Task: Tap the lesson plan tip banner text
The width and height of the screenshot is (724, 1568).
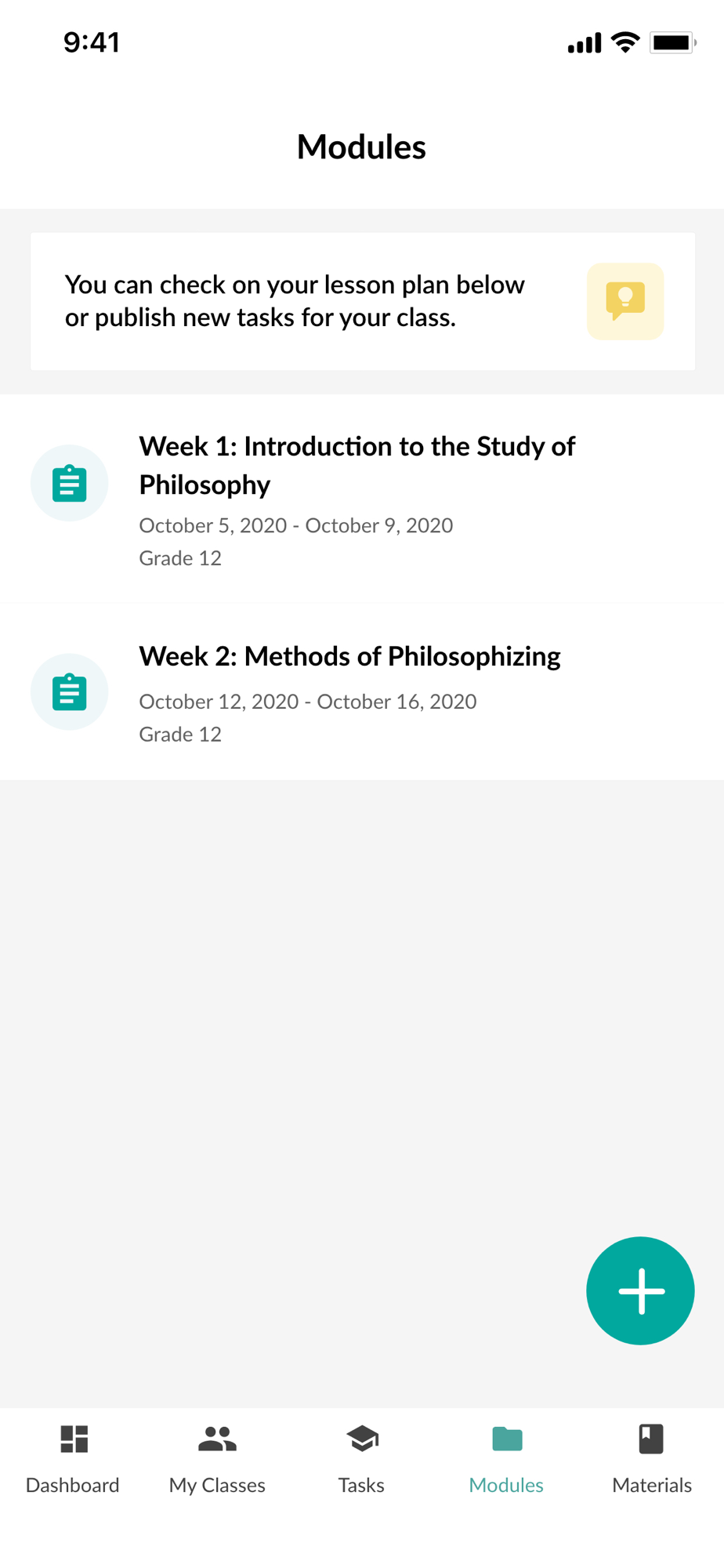Action: 295,301
